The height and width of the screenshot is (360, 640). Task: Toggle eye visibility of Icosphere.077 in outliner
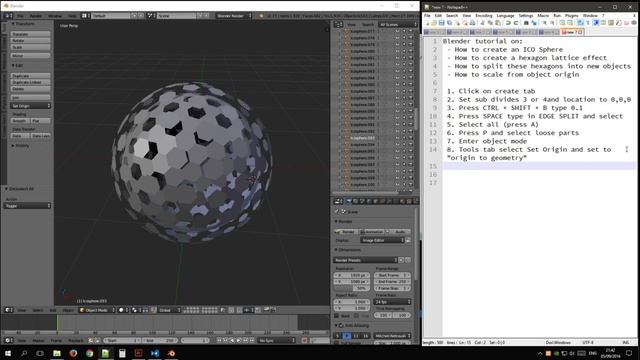coord(397,31)
